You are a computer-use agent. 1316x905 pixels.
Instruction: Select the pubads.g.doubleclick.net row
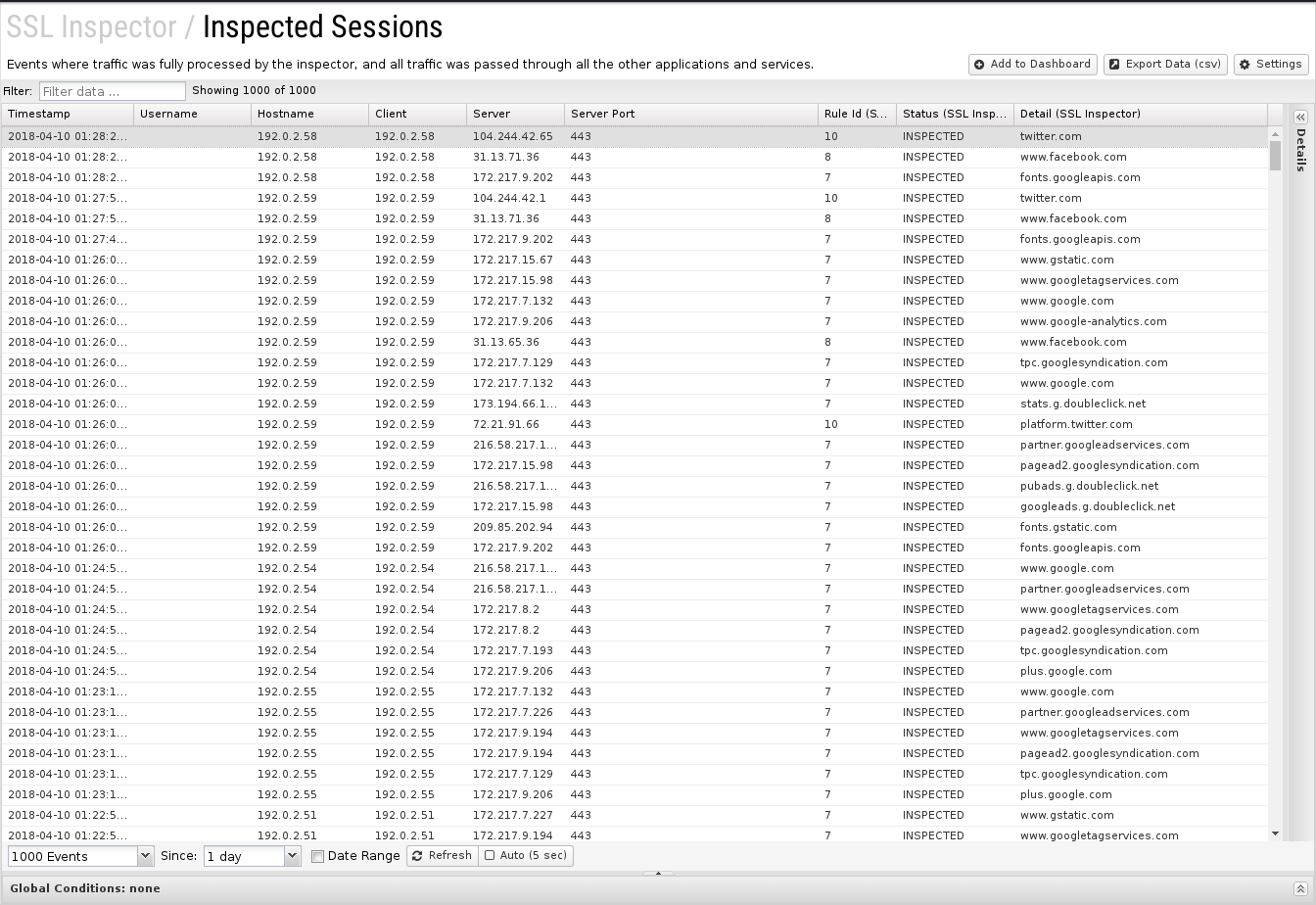tap(634, 486)
